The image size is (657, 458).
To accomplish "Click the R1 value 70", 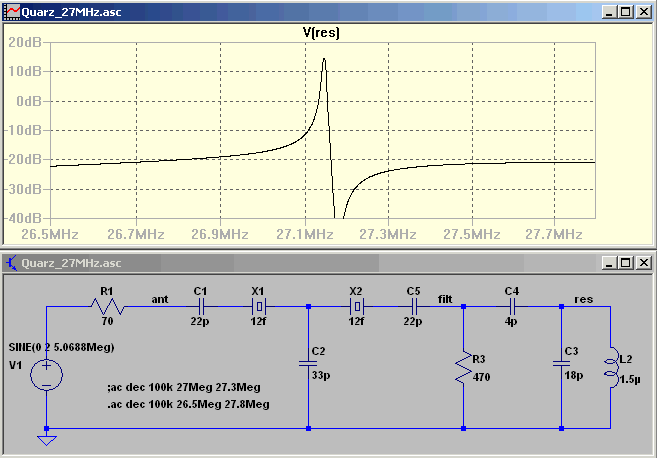I will [x=107, y=321].
